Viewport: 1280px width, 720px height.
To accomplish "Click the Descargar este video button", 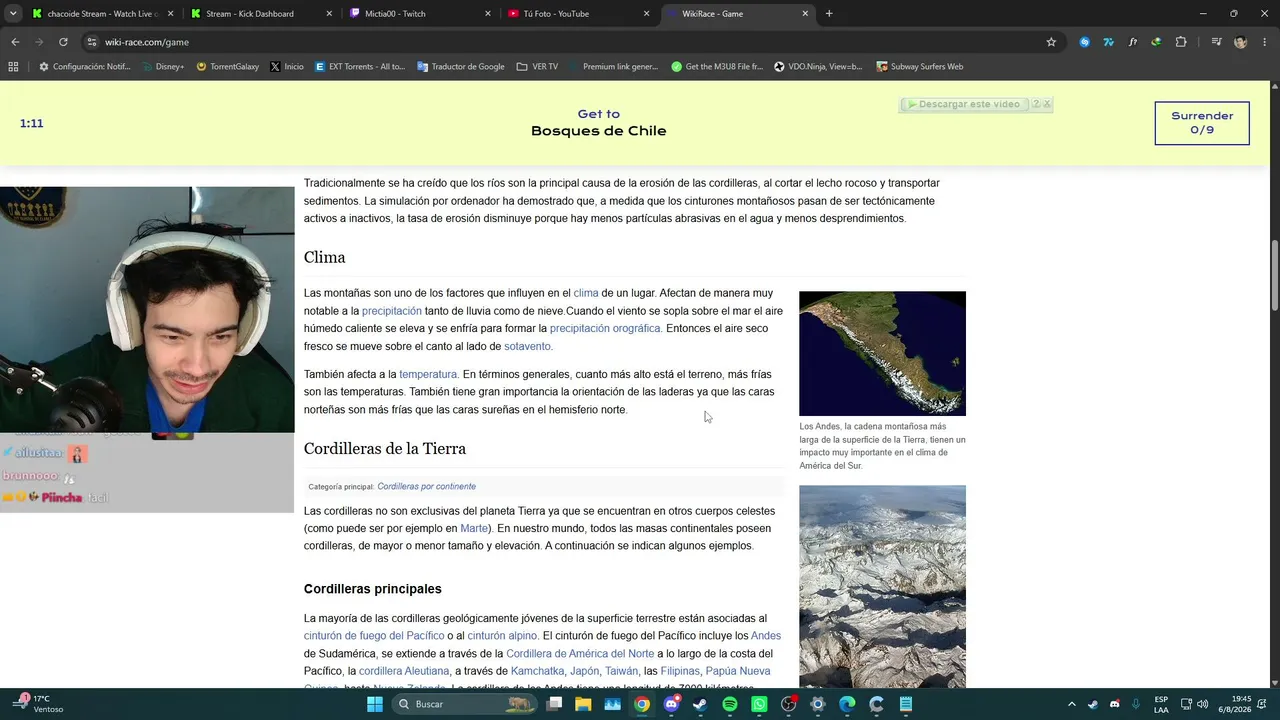I will pyautogui.click(x=964, y=104).
